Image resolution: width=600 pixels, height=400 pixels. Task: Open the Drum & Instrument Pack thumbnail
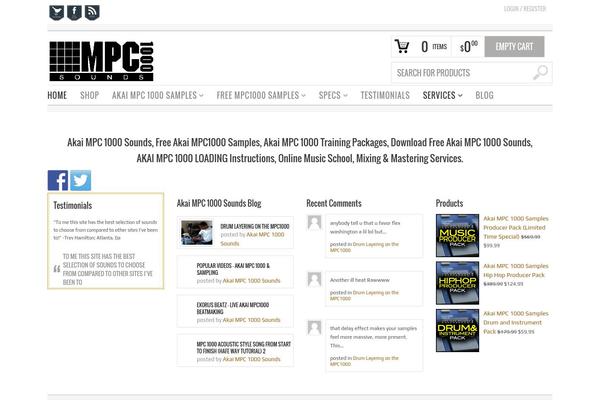pyautogui.click(x=457, y=330)
